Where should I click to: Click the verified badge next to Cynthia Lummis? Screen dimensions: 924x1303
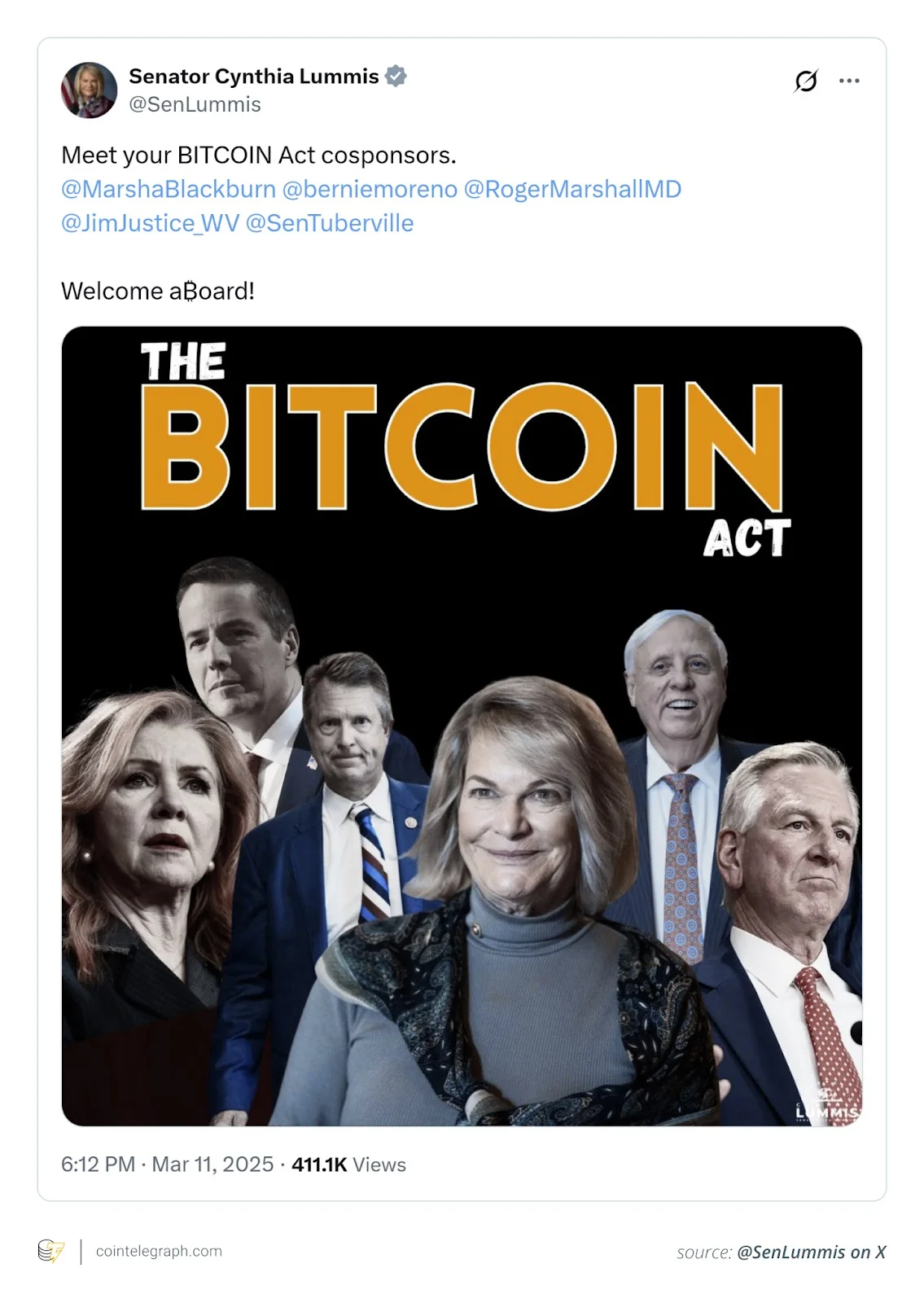tap(396, 76)
